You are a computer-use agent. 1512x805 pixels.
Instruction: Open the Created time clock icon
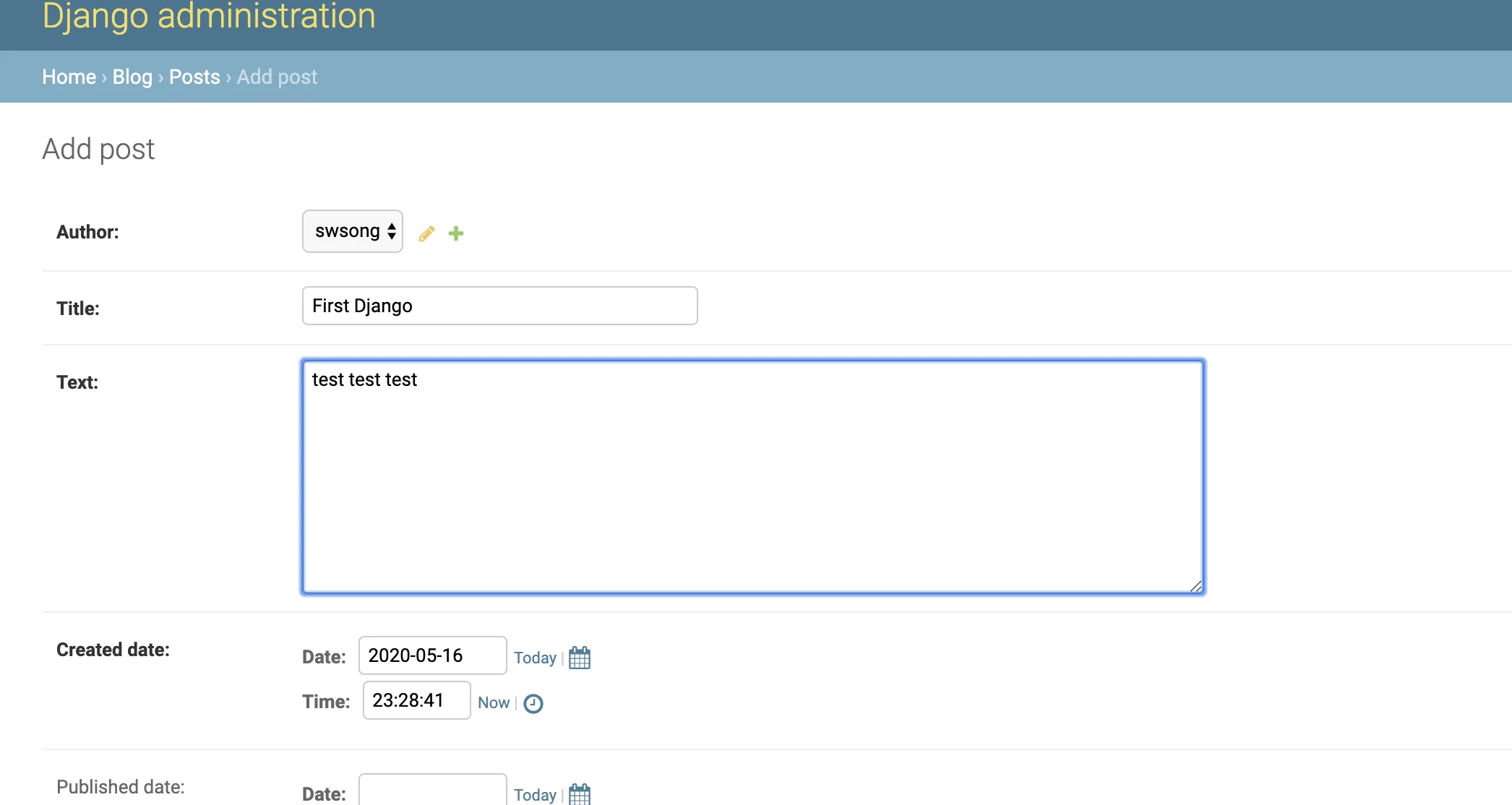pyautogui.click(x=533, y=703)
